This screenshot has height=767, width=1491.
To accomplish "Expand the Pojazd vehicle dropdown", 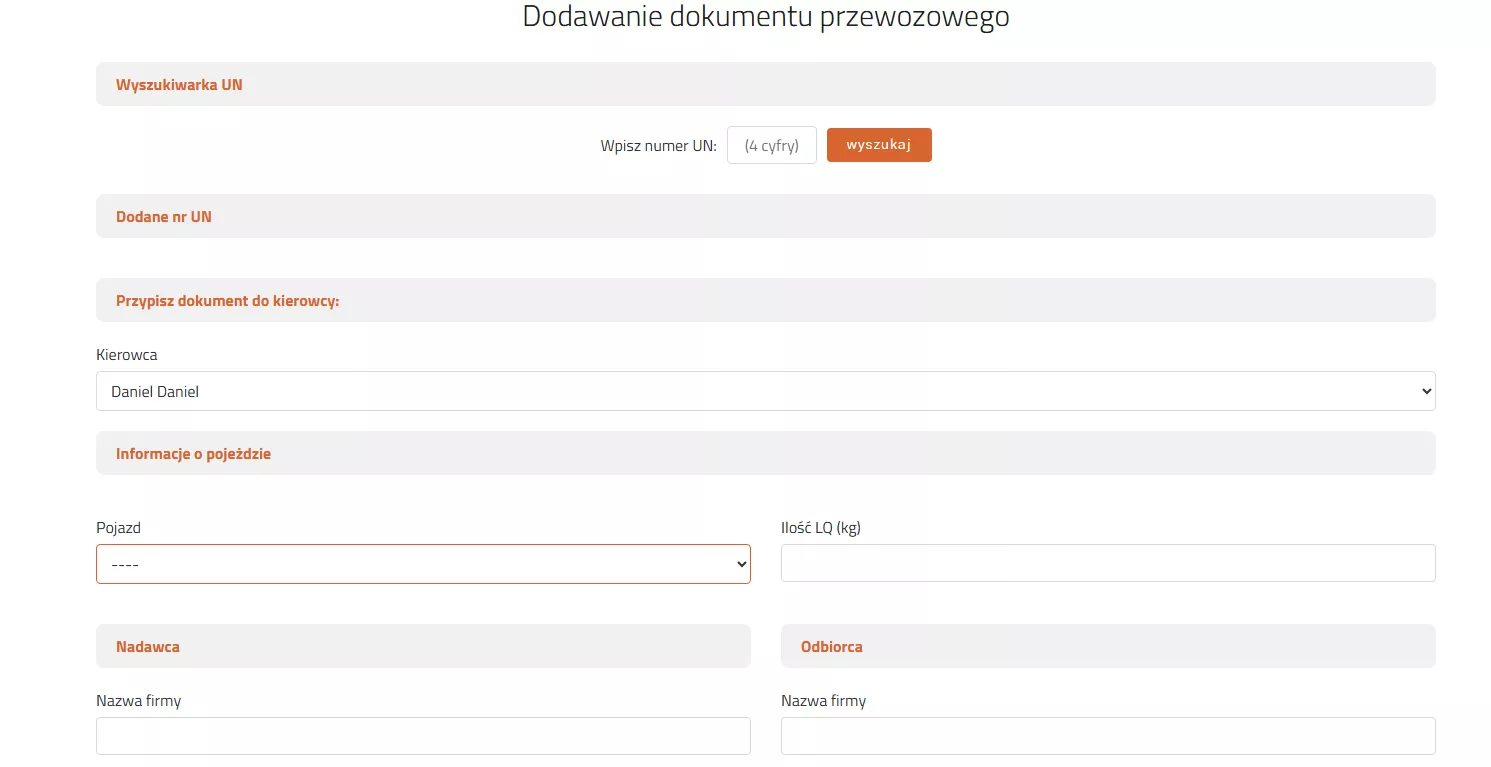I will coord(423,564).
